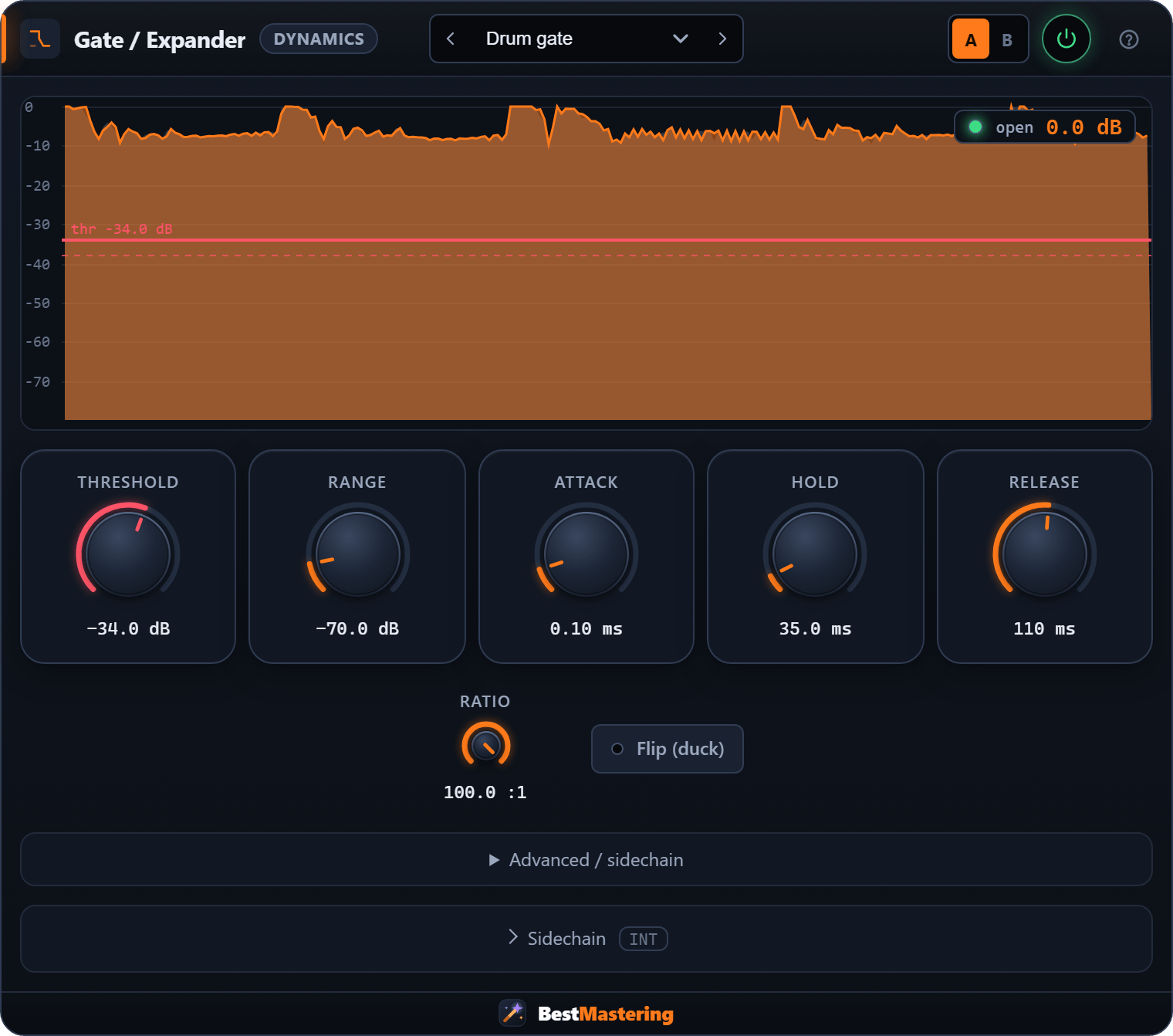This screenshot has height=1036, width=1173.
Task: Click the release value 110 ms
Action: (1045, 628)
